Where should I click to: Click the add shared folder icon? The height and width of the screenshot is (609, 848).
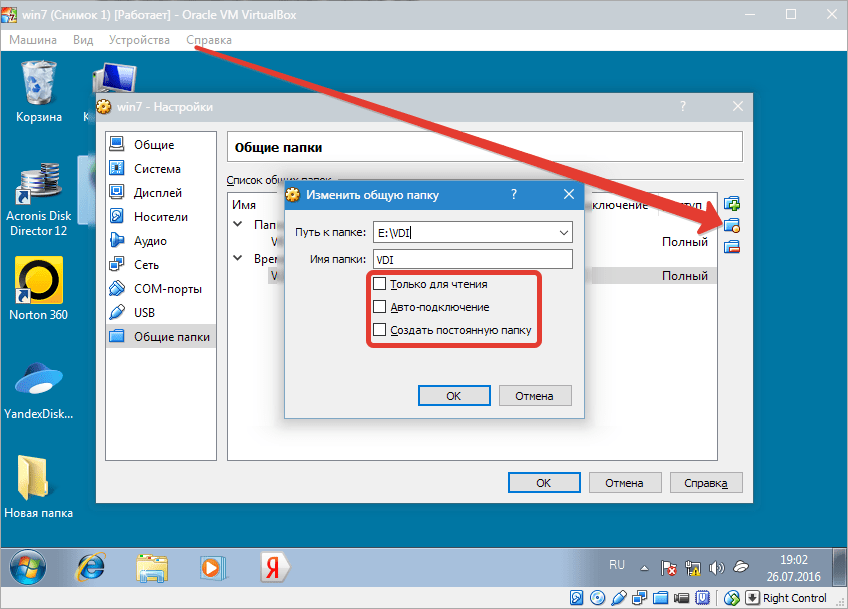pos(731,205)
